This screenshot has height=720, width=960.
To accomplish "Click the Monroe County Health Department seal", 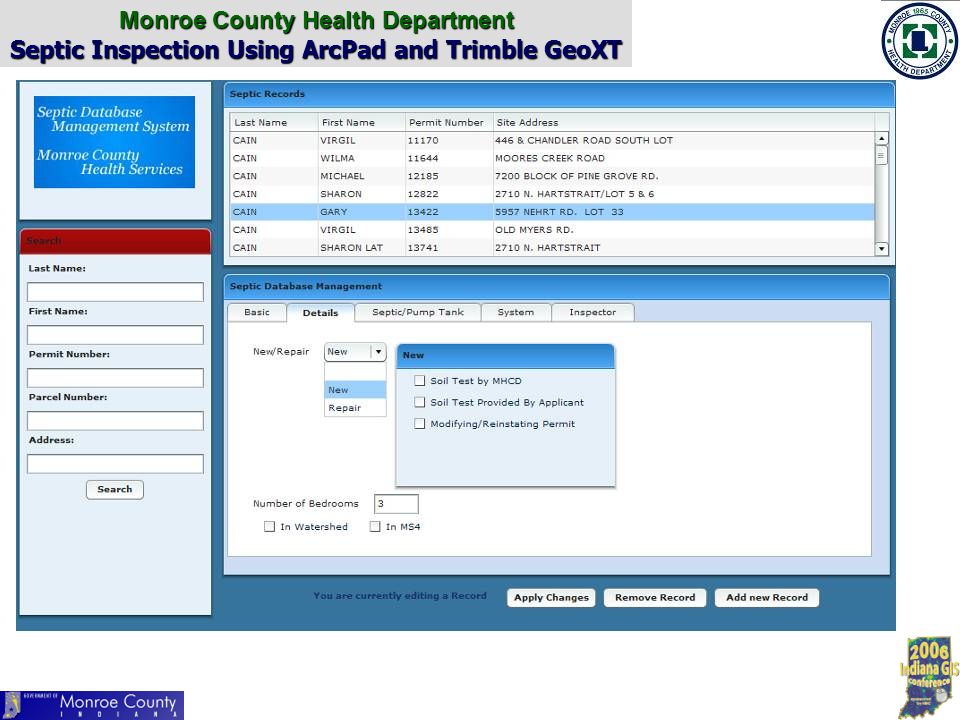I will pyautogui.click(x=920, y=40).
